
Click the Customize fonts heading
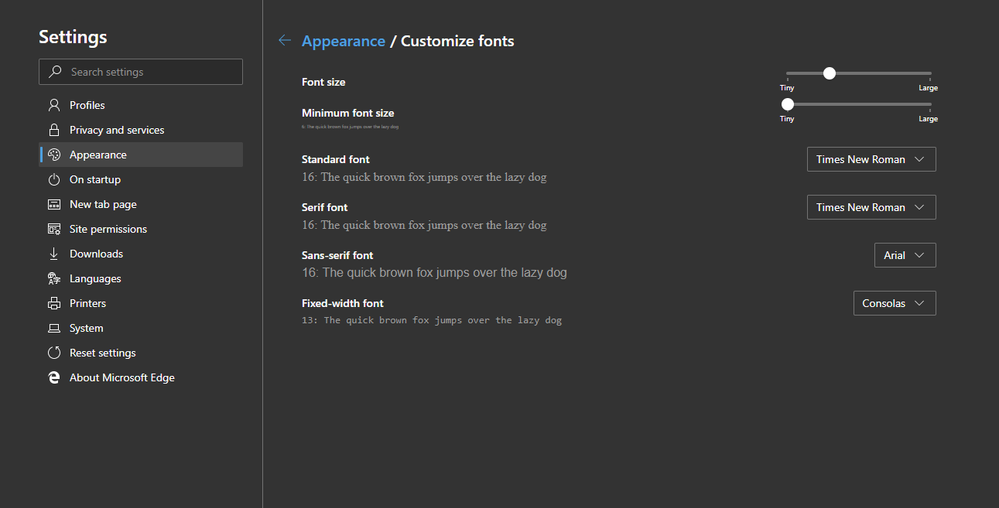[x=457, y=41]
